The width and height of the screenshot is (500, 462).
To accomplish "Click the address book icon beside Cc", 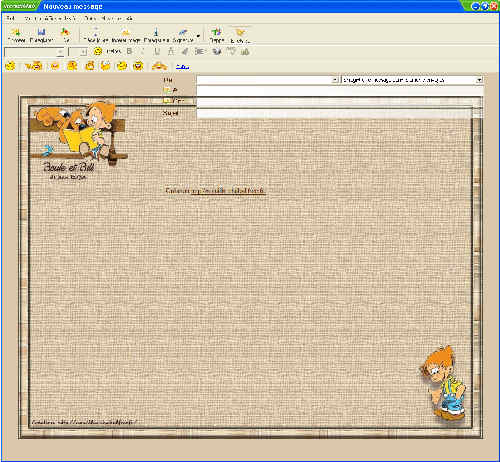I will tap(167, 100).
